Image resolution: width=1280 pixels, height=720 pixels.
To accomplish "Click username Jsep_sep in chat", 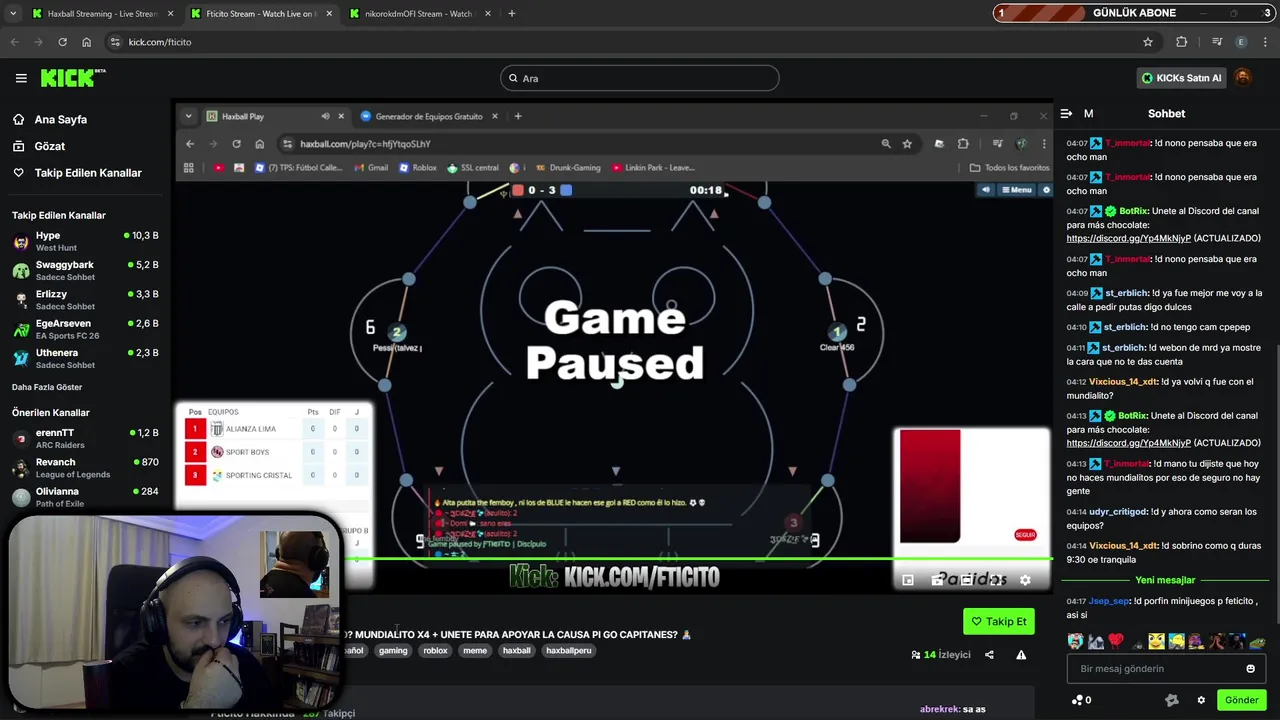I will 1109,601.
